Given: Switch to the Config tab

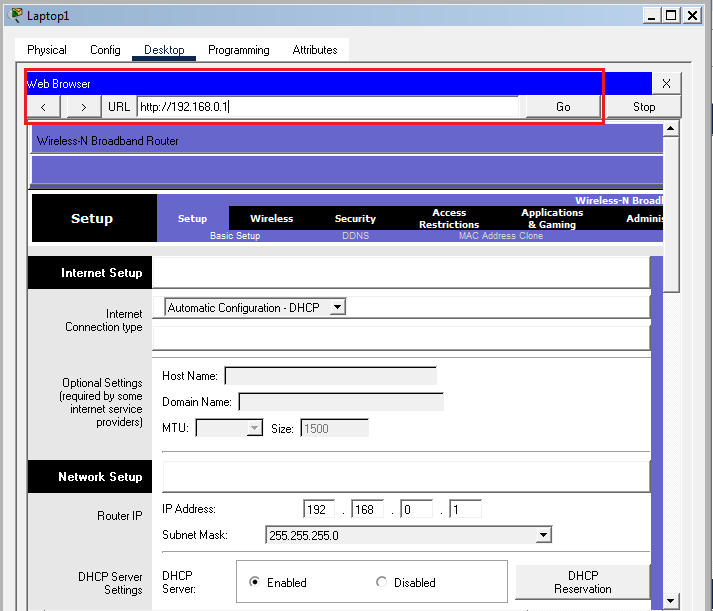Looking at the screenshot, I should pos(105,50).
